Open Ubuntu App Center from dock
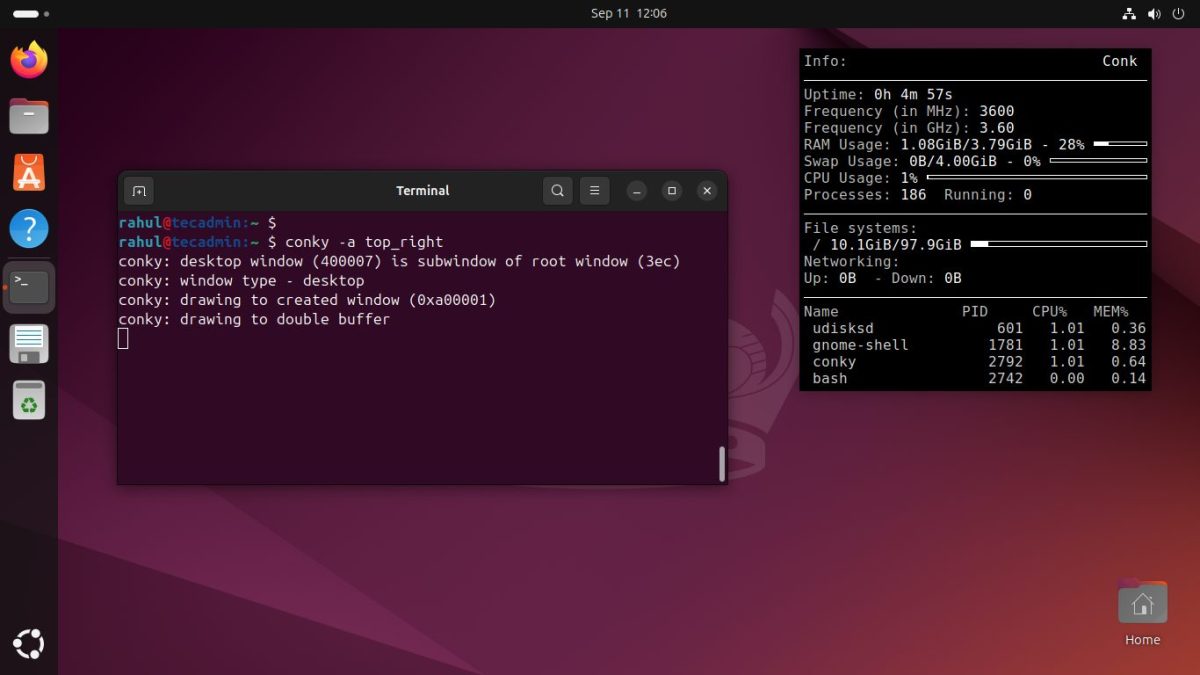The width and height of the screenshot is (1200, 675). [29, 173]
